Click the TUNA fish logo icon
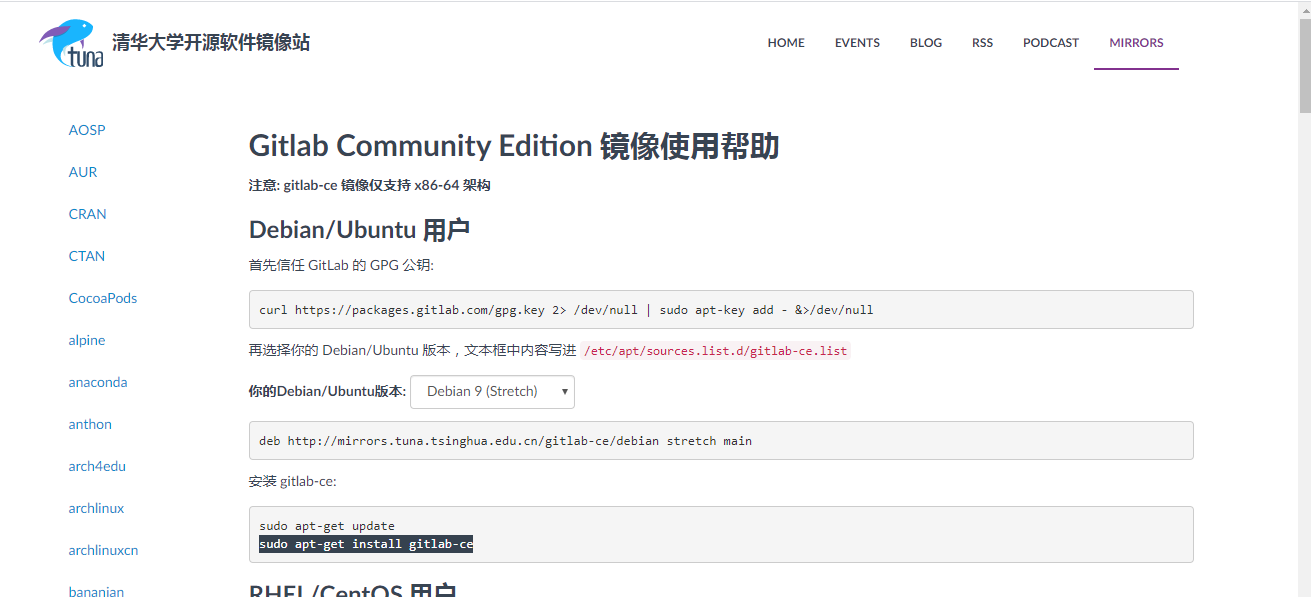Screen dimensions: 1311x597 [x=71, y=44]
